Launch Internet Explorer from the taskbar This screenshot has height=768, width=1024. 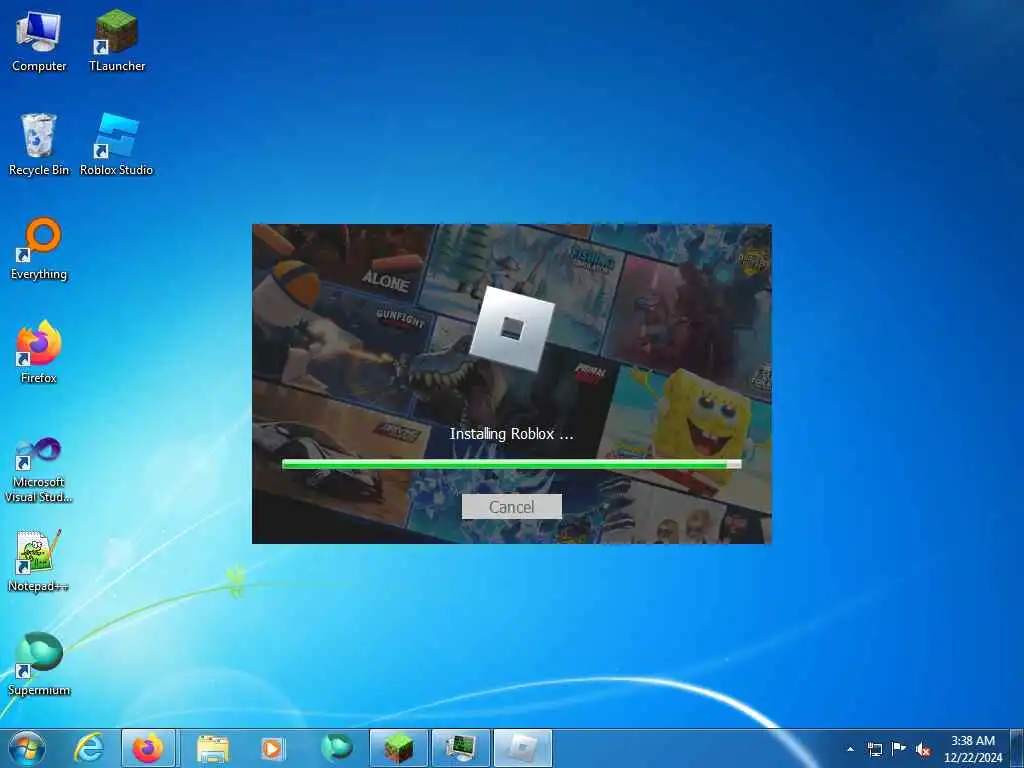click(x=89, y=748)
